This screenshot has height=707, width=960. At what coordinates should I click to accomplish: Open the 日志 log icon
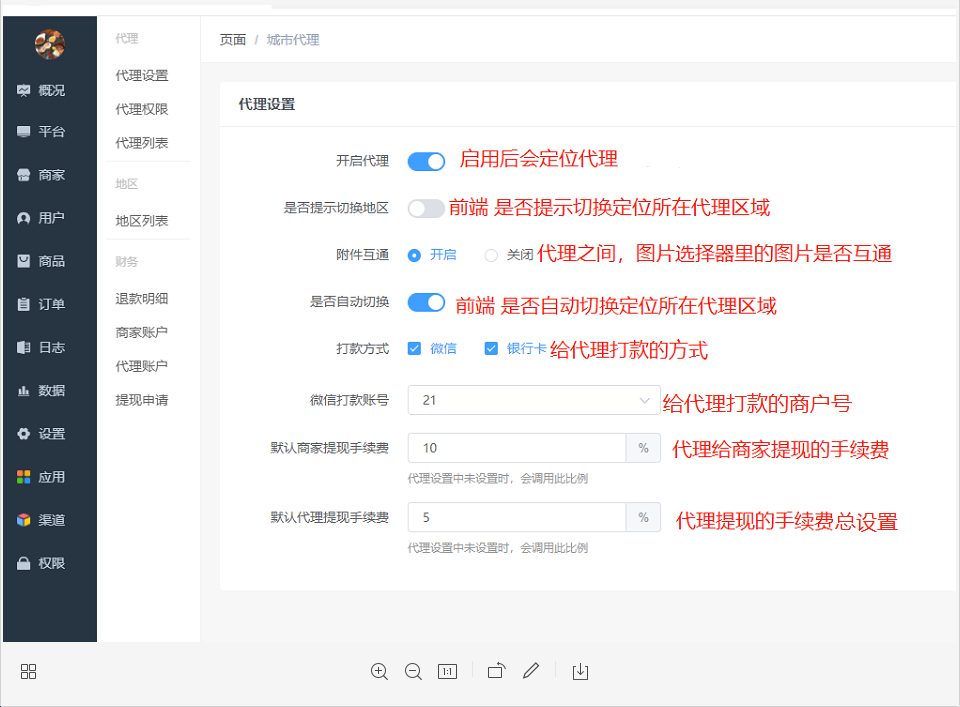(23, 348)
